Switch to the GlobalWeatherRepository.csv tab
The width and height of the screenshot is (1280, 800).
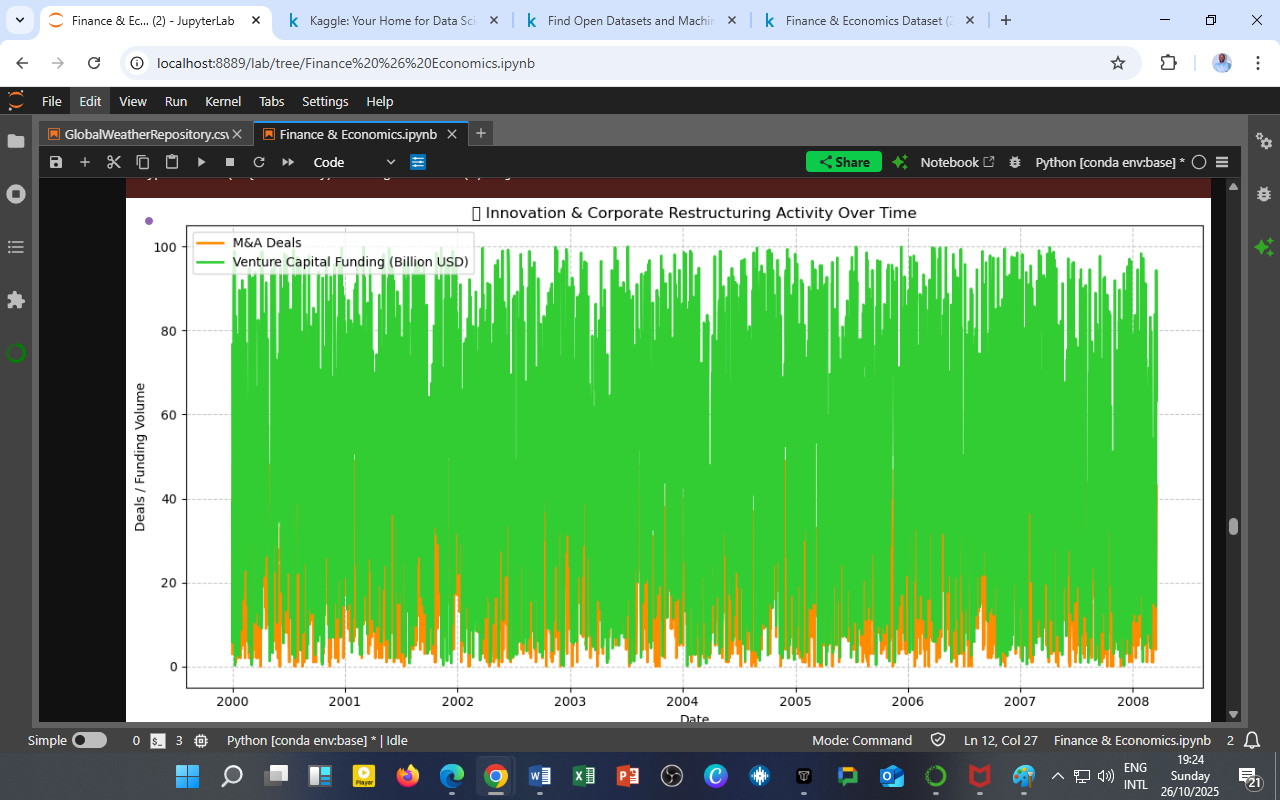click(x=139, y=134)
